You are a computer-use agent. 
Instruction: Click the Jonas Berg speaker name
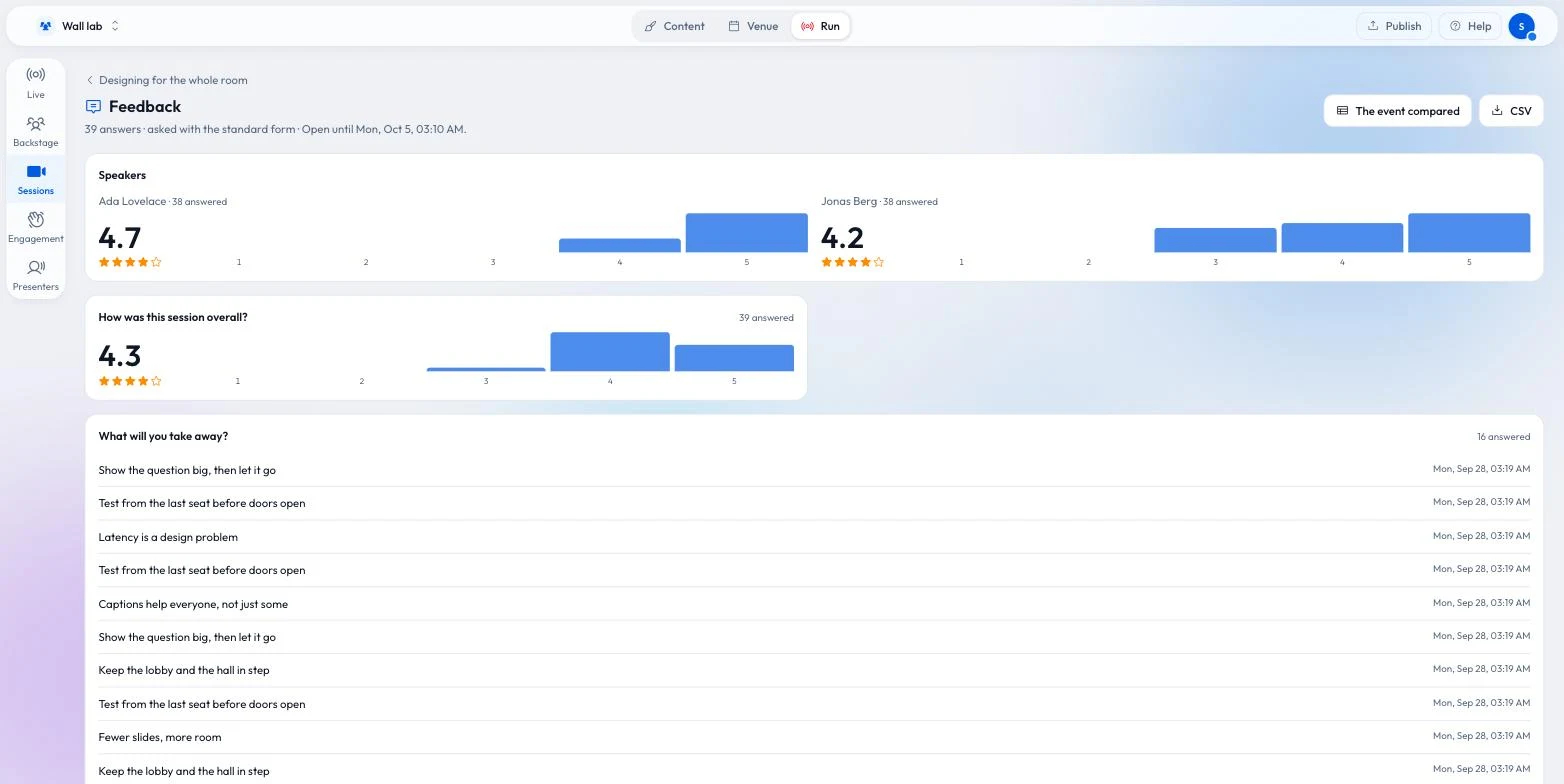click(x=849, y=201)
